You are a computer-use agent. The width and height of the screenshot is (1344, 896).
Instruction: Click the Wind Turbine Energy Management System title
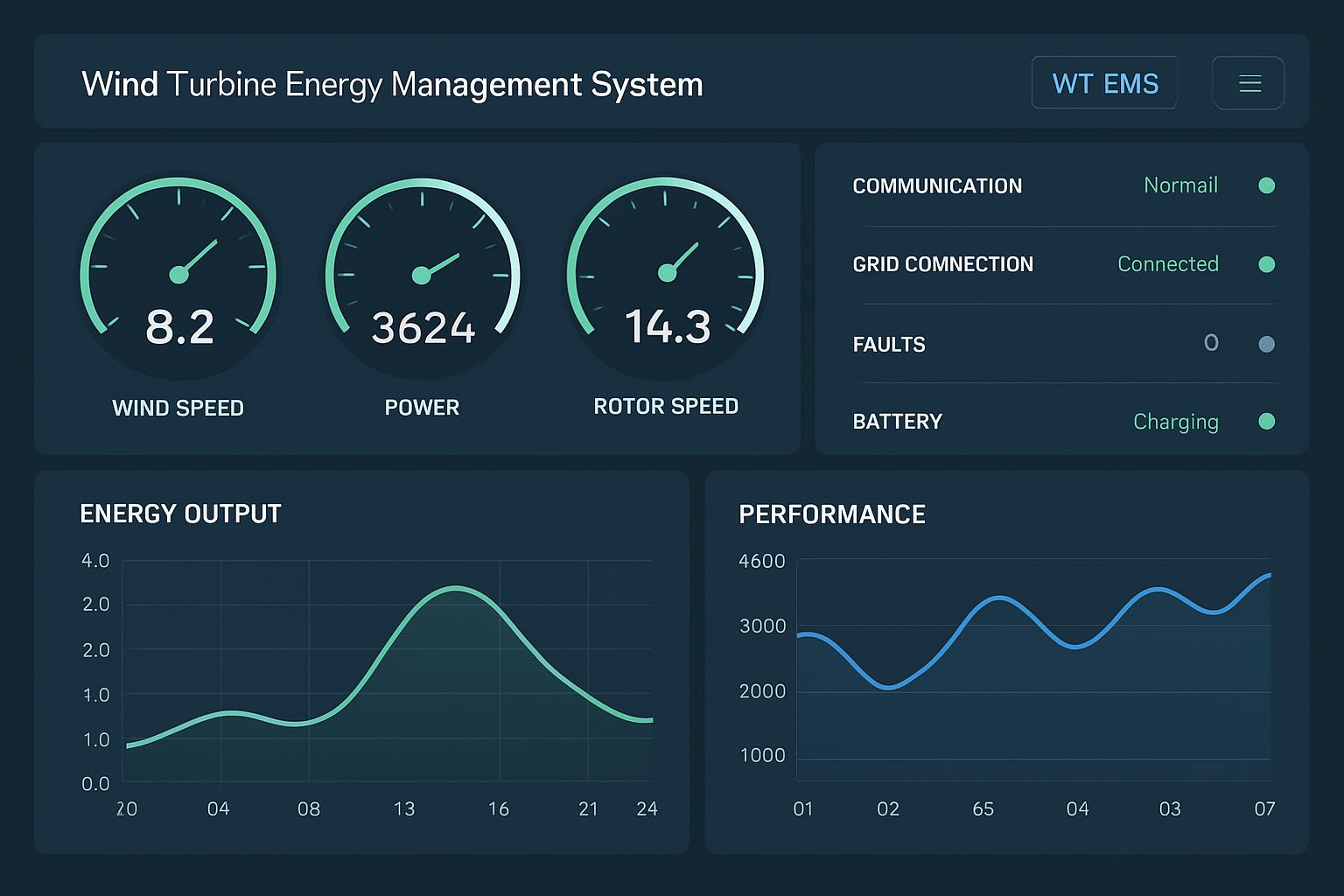click(x=392, y=83)
